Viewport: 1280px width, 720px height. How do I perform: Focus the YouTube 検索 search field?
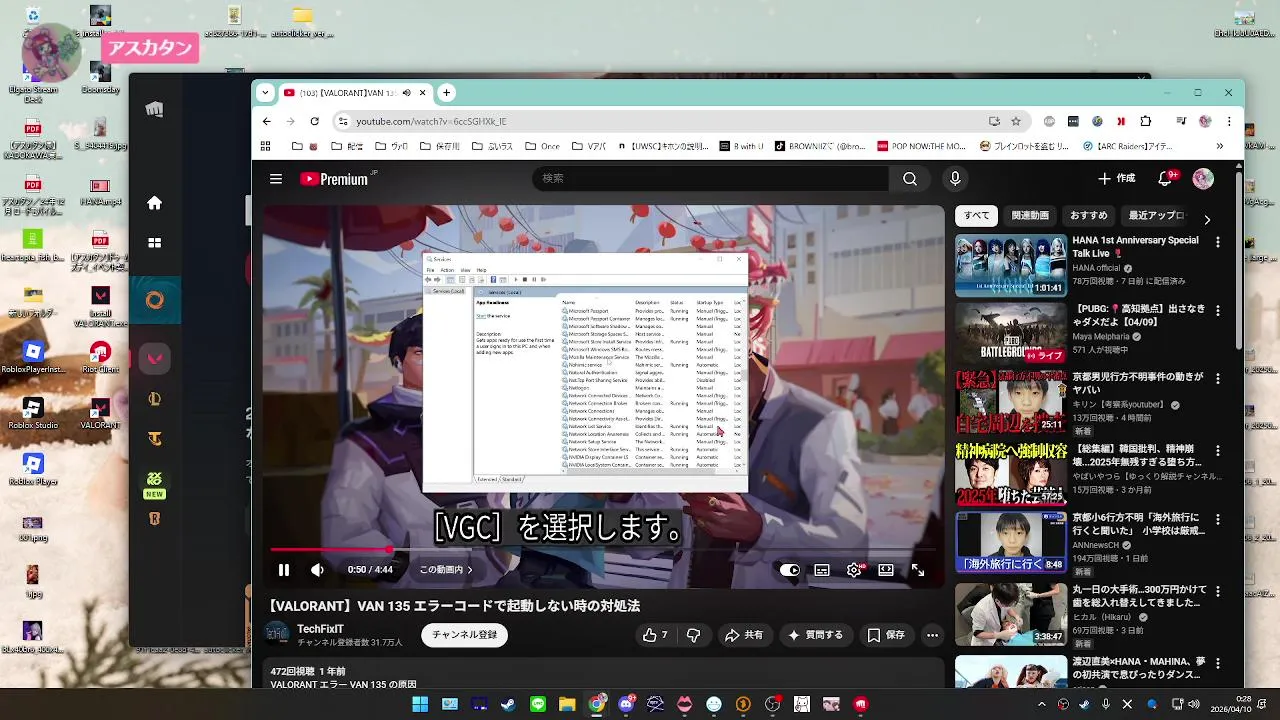712,179
